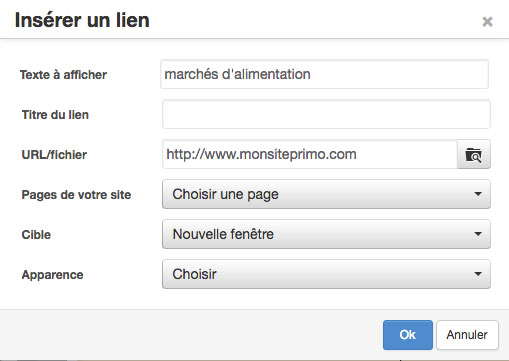Click the arrow on Nouvelle fenêtre dropdown
Viewport: 509px width, 361px height.
(x=478, y=234)
